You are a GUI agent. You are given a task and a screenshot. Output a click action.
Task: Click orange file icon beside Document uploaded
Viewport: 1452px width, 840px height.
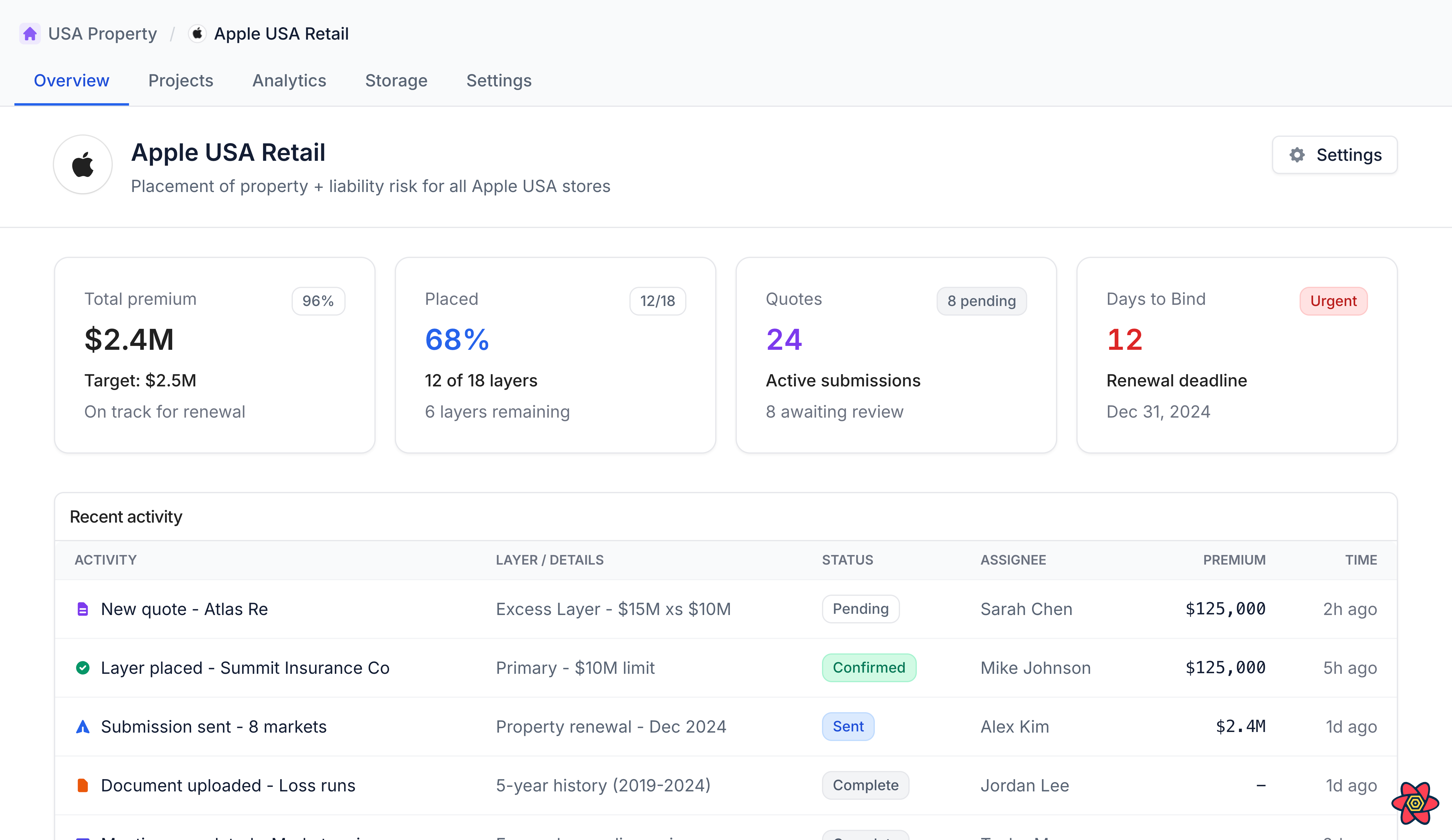coord(83,785)
